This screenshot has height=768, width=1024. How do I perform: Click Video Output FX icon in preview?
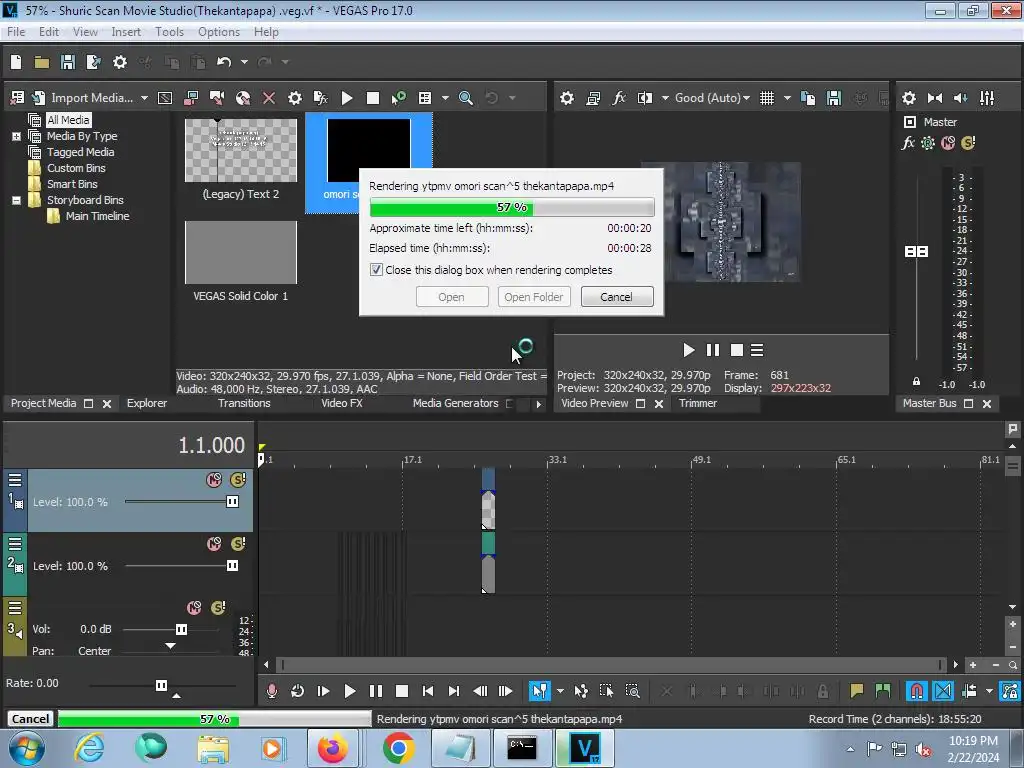coord(618,98)
